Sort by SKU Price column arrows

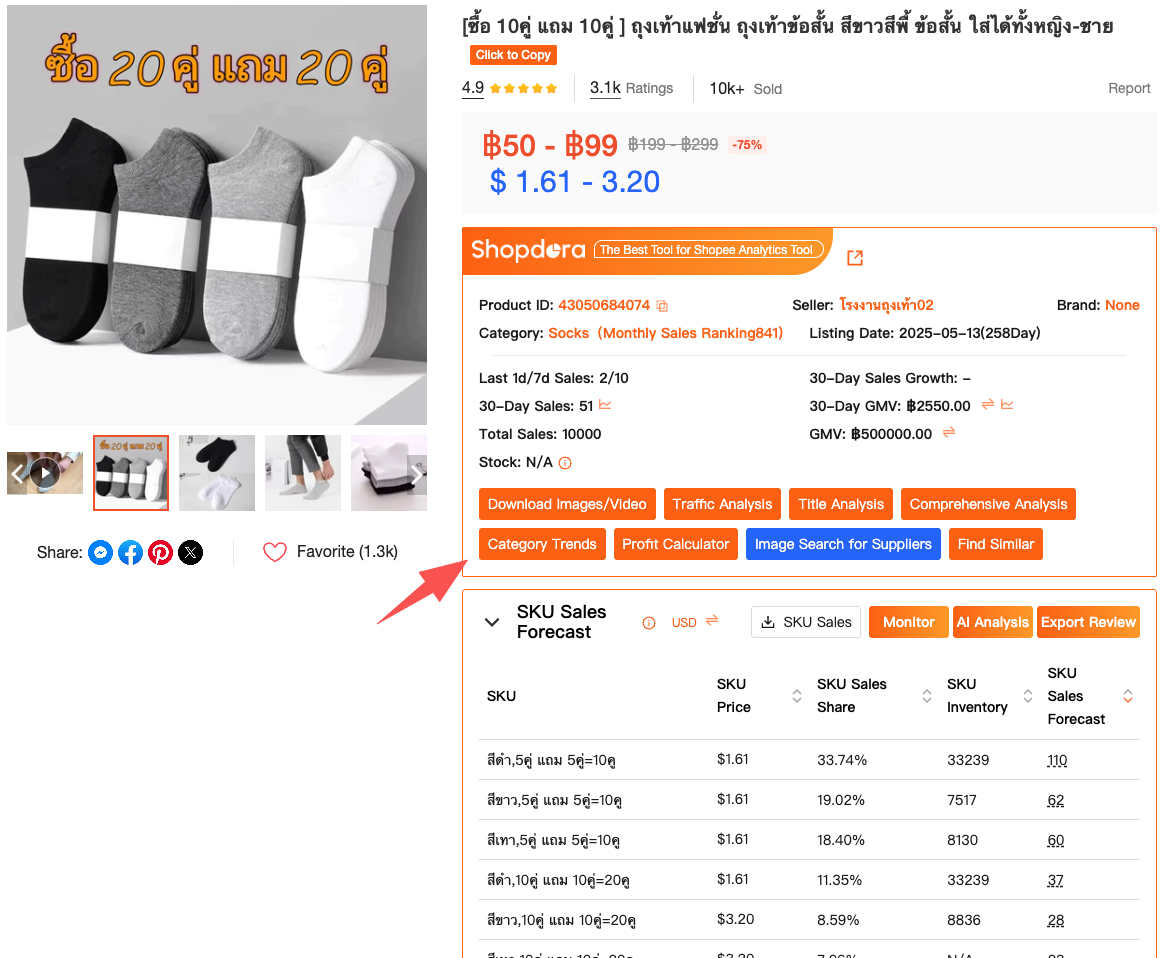[797, 696]
